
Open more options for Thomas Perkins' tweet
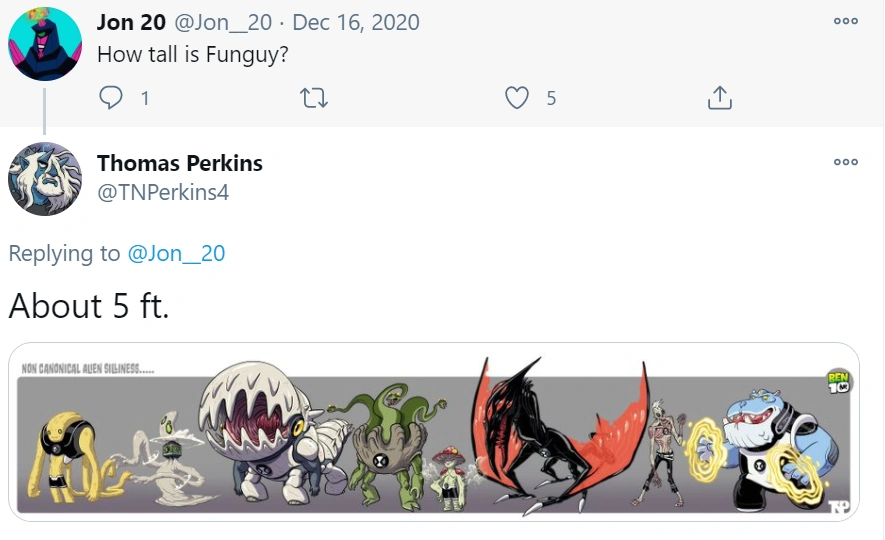click(x=845, y=162)
